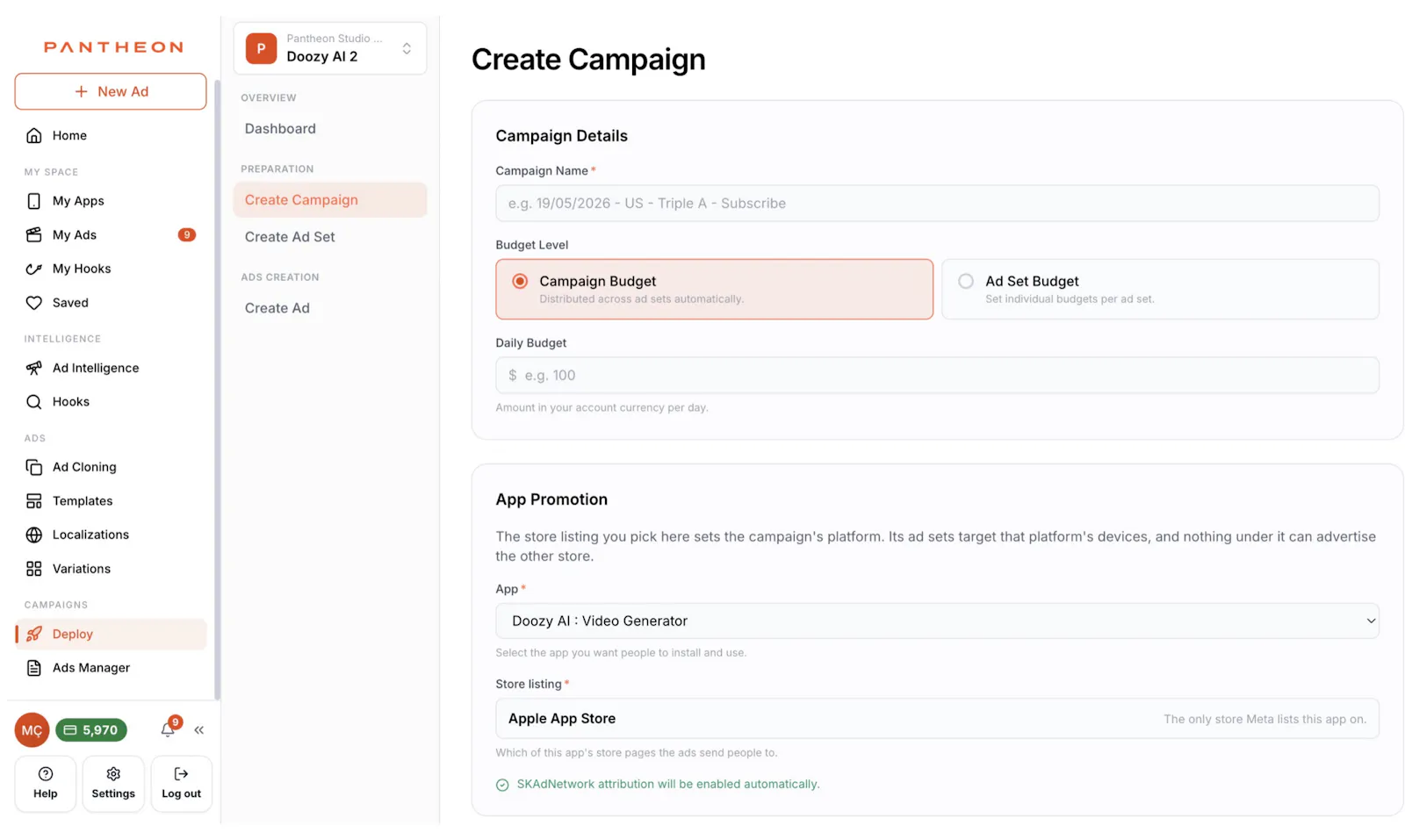1405x840 pixels.
Task: Expand the Pantheon Studio workspace switcher
Action: pyautogui.click(x=330, y=48)
